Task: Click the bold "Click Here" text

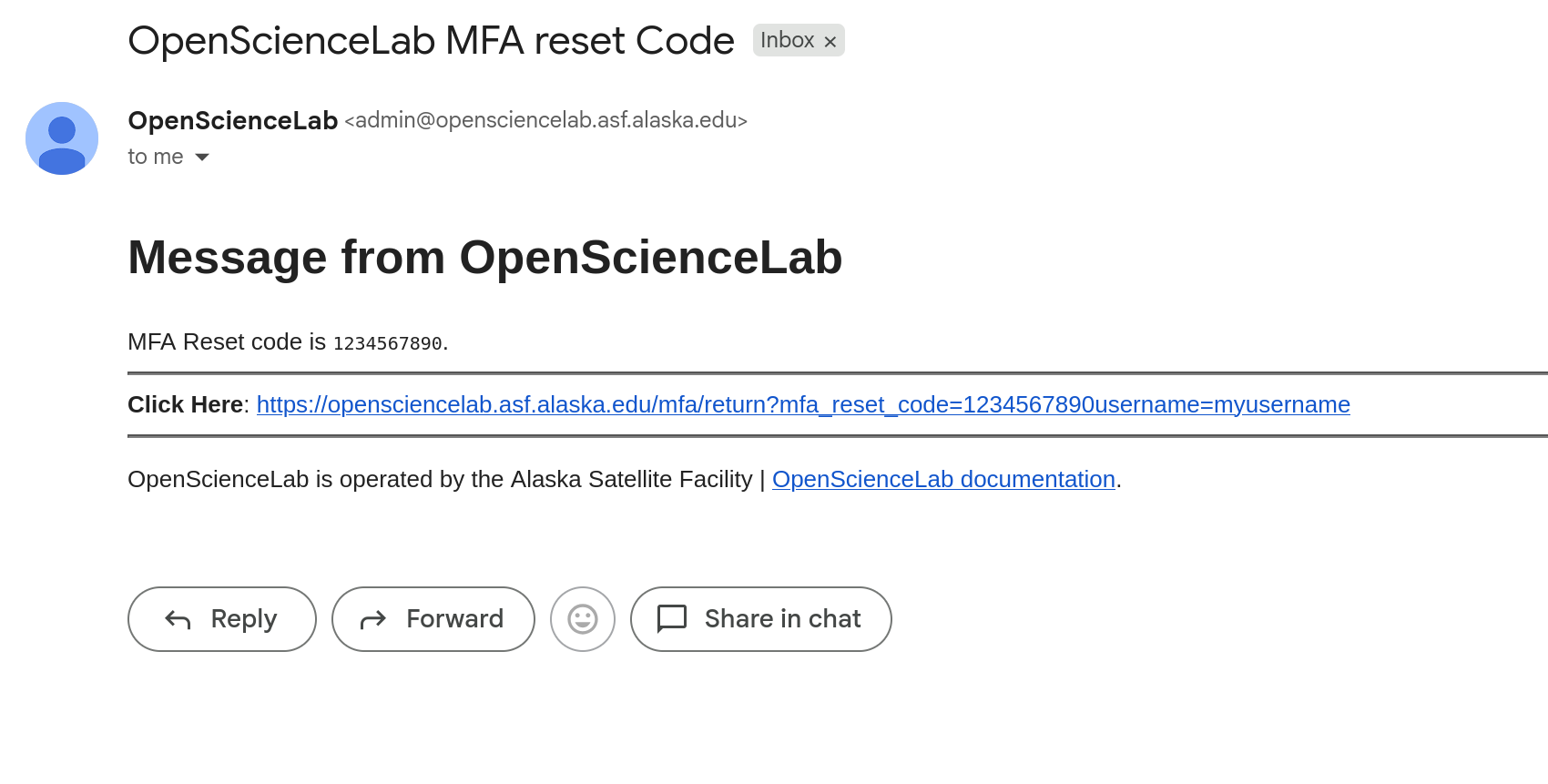Action: (185, 404)
